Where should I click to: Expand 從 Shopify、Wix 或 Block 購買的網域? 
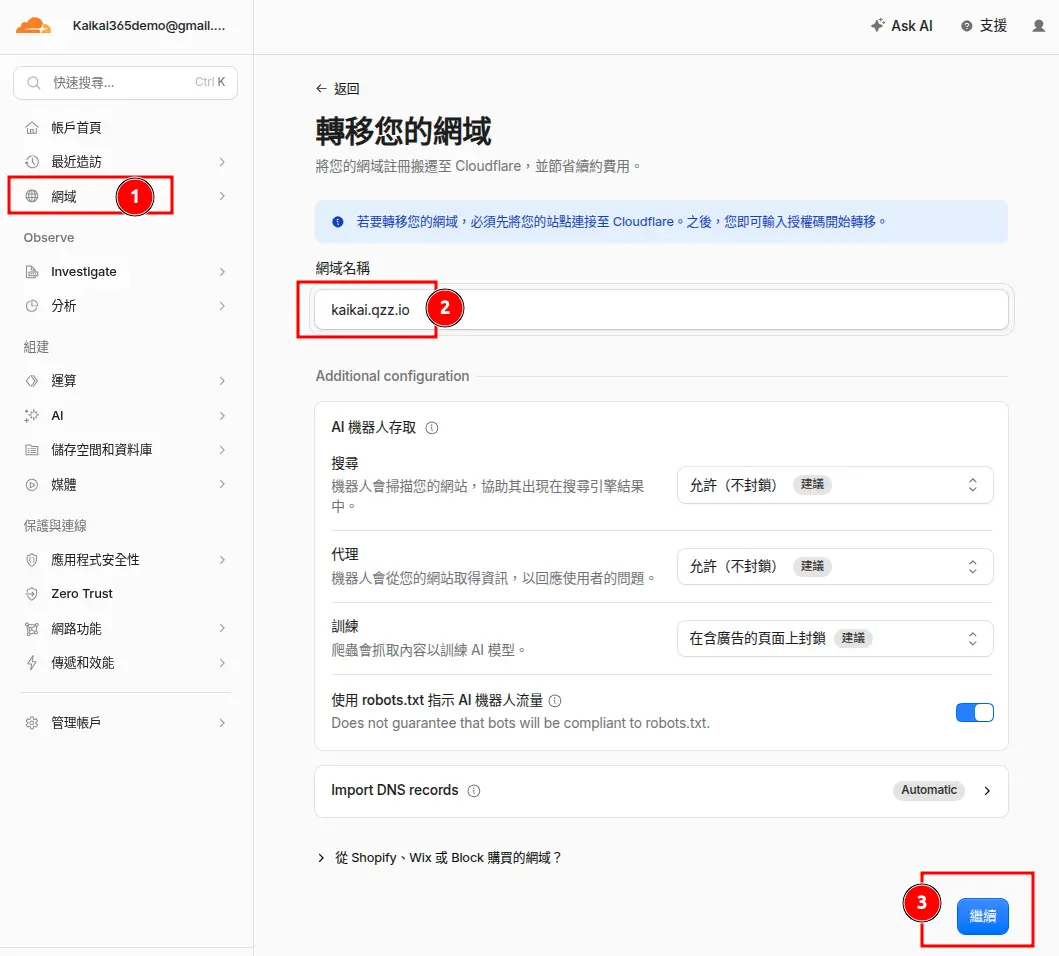tap(439, 857)
